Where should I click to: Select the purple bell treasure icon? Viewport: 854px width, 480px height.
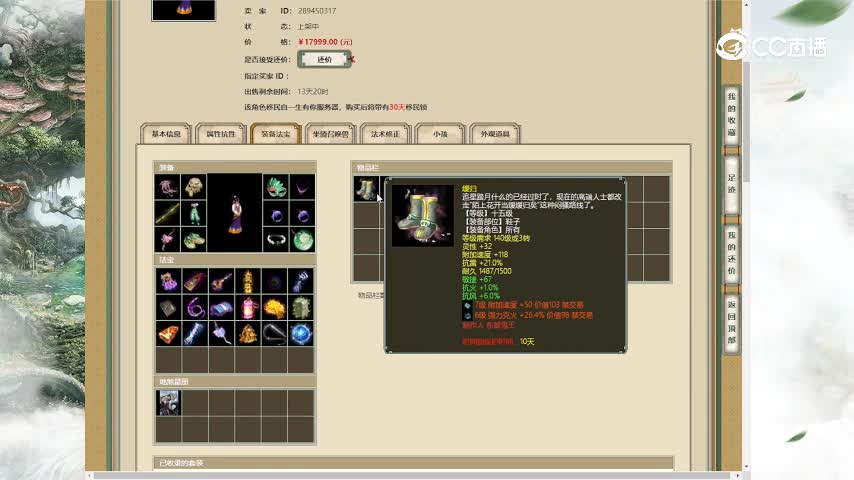[168, 282]
